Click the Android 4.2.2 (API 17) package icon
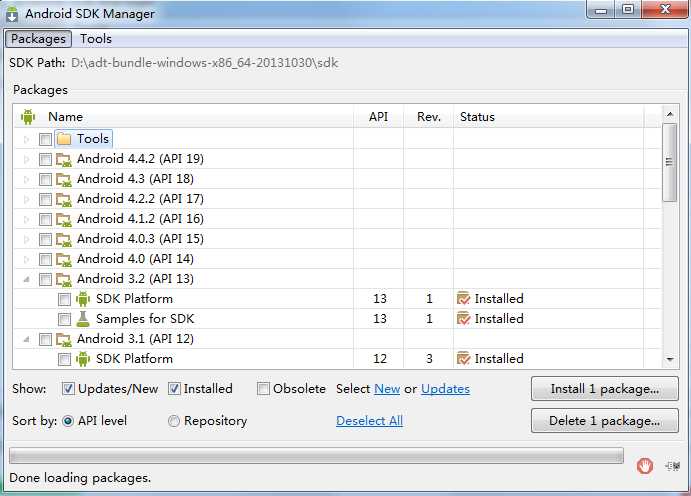 (64, 200)
